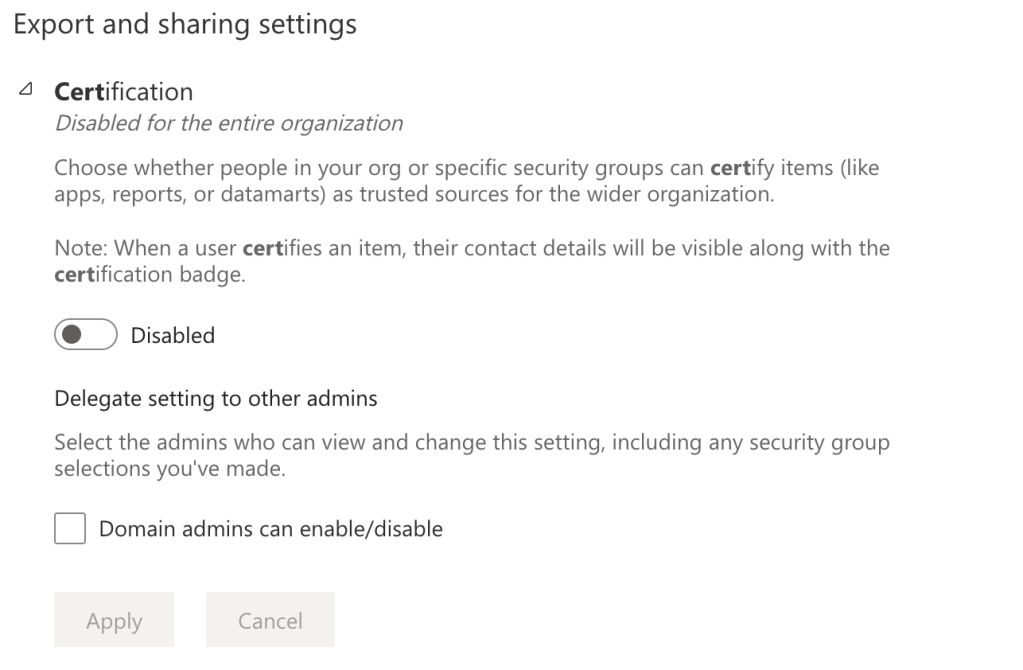Check the Domain admins can enable/disable box
This screenshot has height=670, width=1023.
coord(70,529)
